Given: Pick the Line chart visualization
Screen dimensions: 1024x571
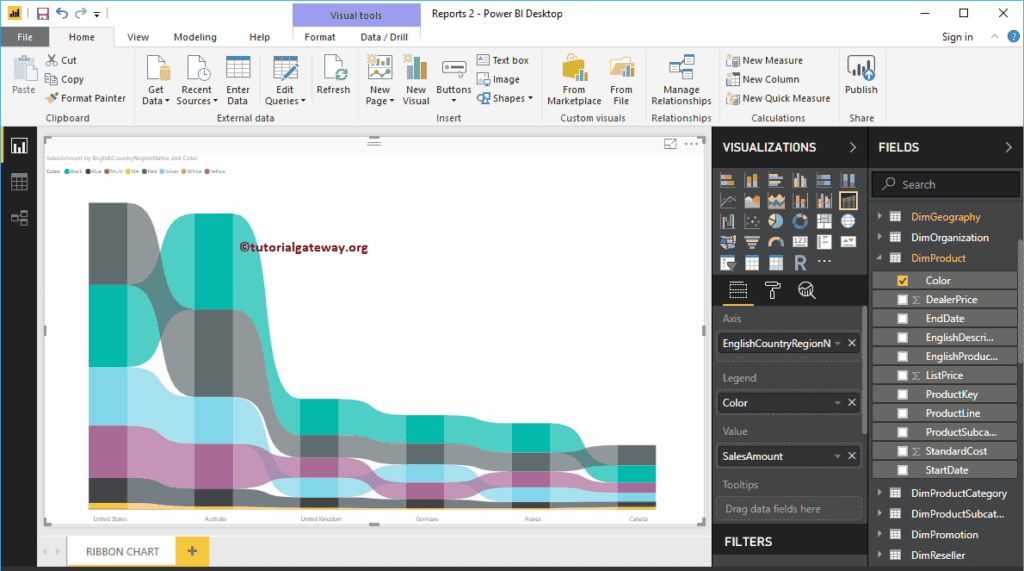Looking at the screenshot, I should pos(728,201).
